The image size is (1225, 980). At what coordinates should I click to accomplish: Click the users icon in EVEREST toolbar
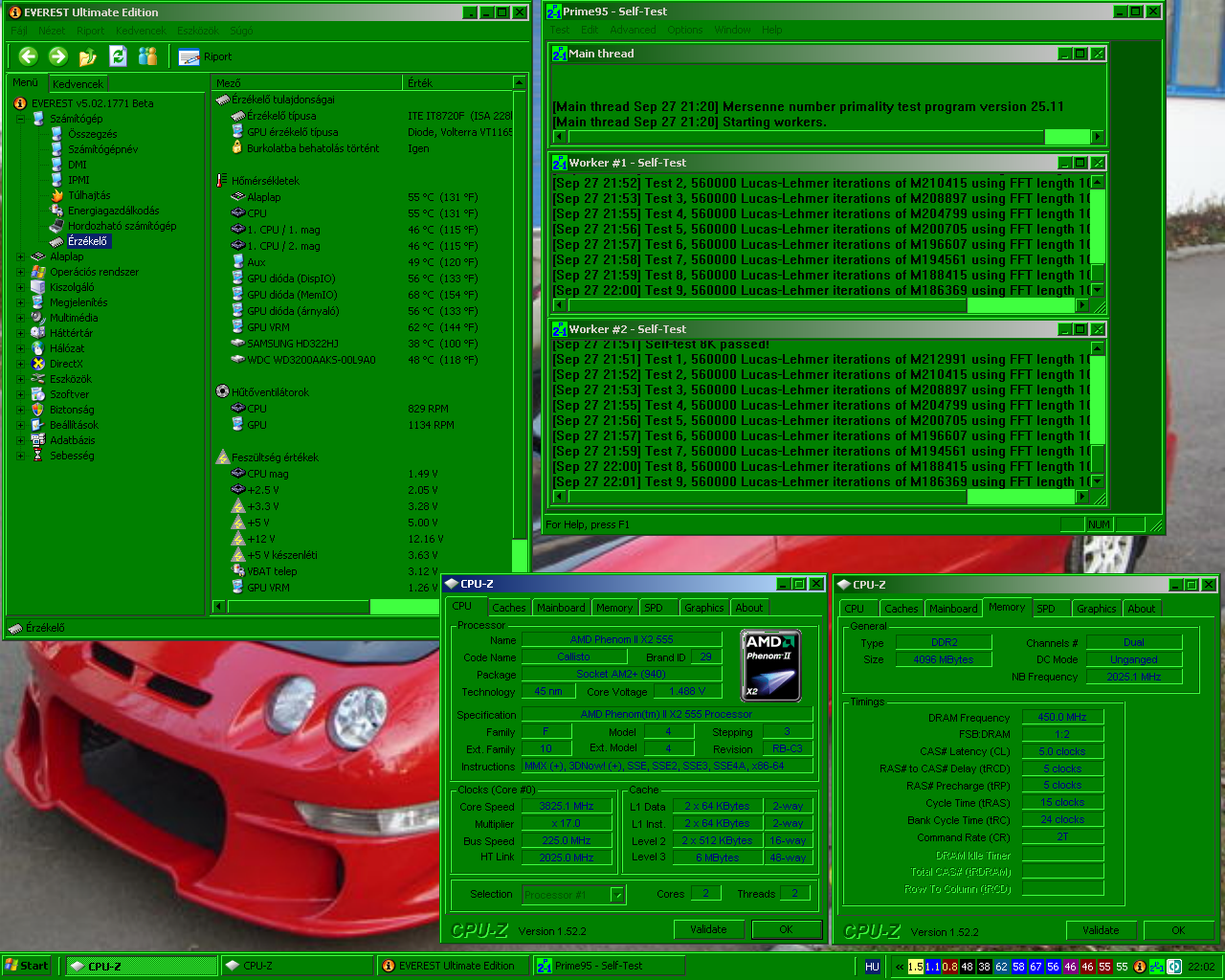click(147, 56)
